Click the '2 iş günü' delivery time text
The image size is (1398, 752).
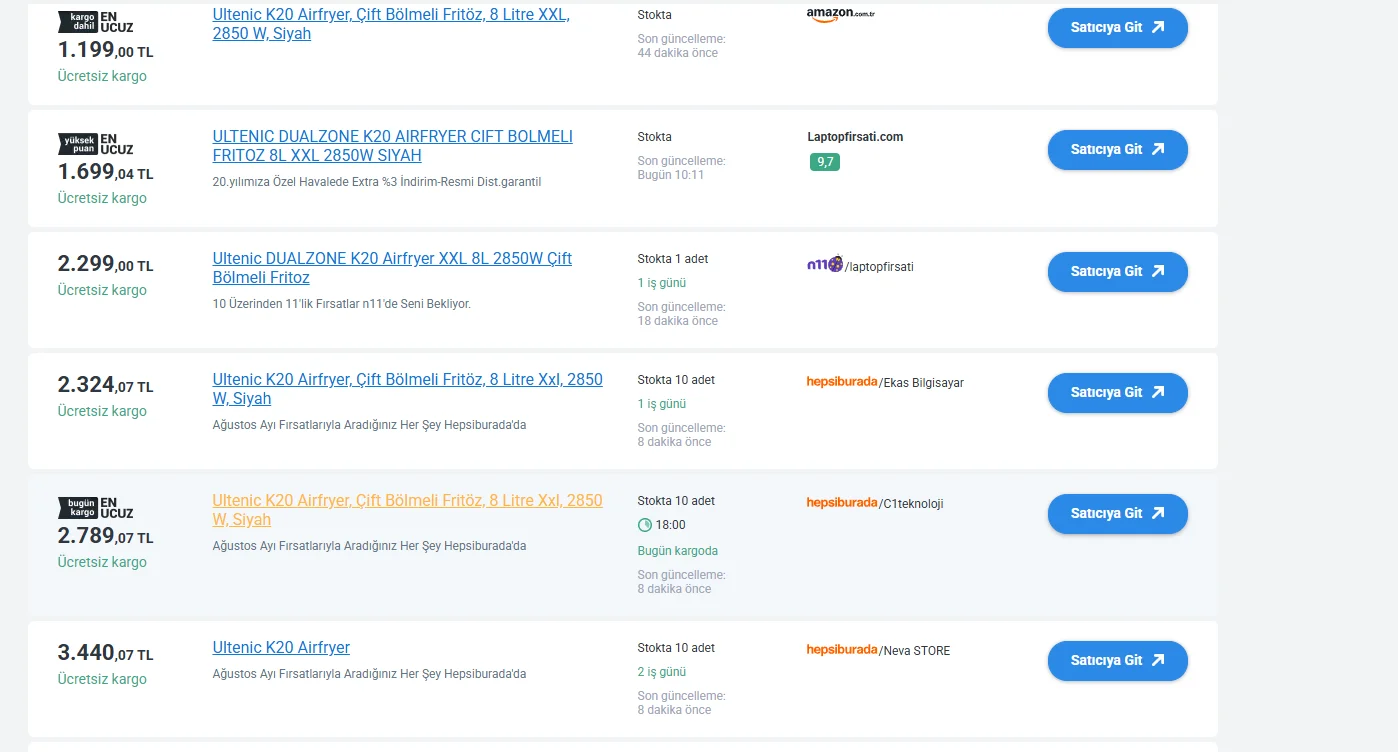click(x=662, y=672)
